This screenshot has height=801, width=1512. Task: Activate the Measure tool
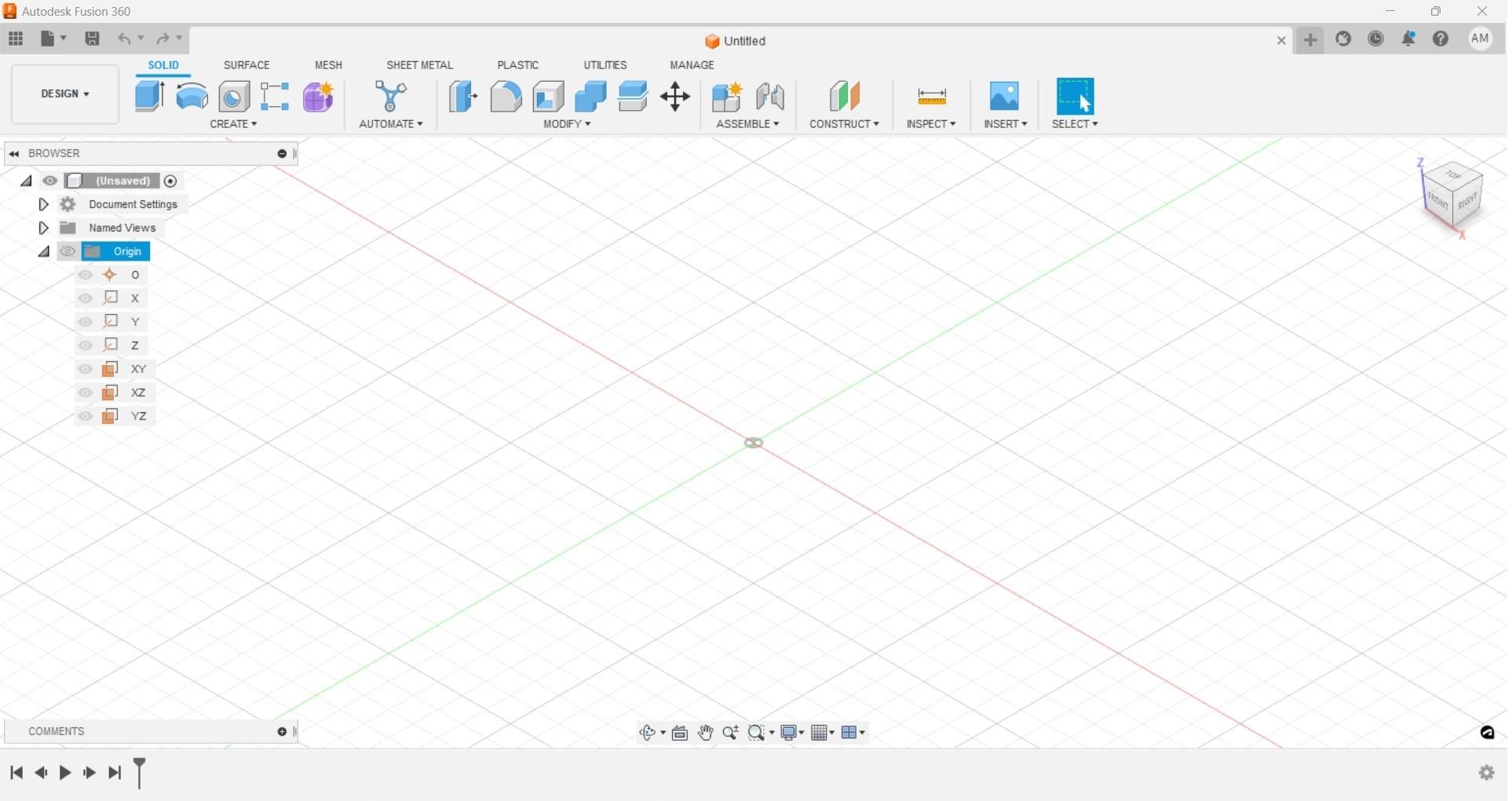pos(933,97)
